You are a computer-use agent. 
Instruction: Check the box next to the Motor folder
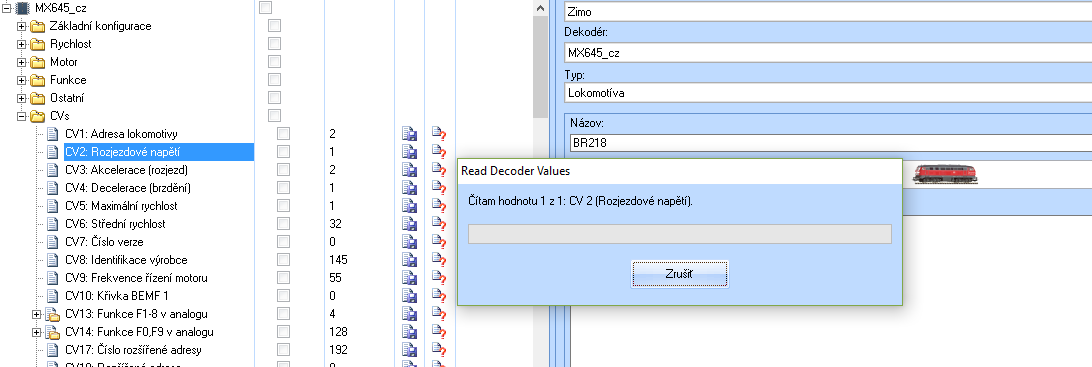274,62
